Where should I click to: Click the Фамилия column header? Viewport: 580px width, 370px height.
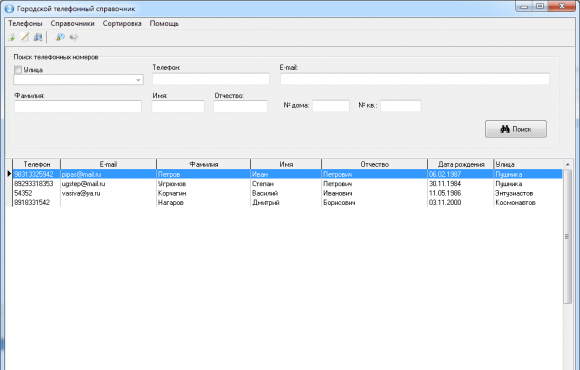(x=203, y=164)
